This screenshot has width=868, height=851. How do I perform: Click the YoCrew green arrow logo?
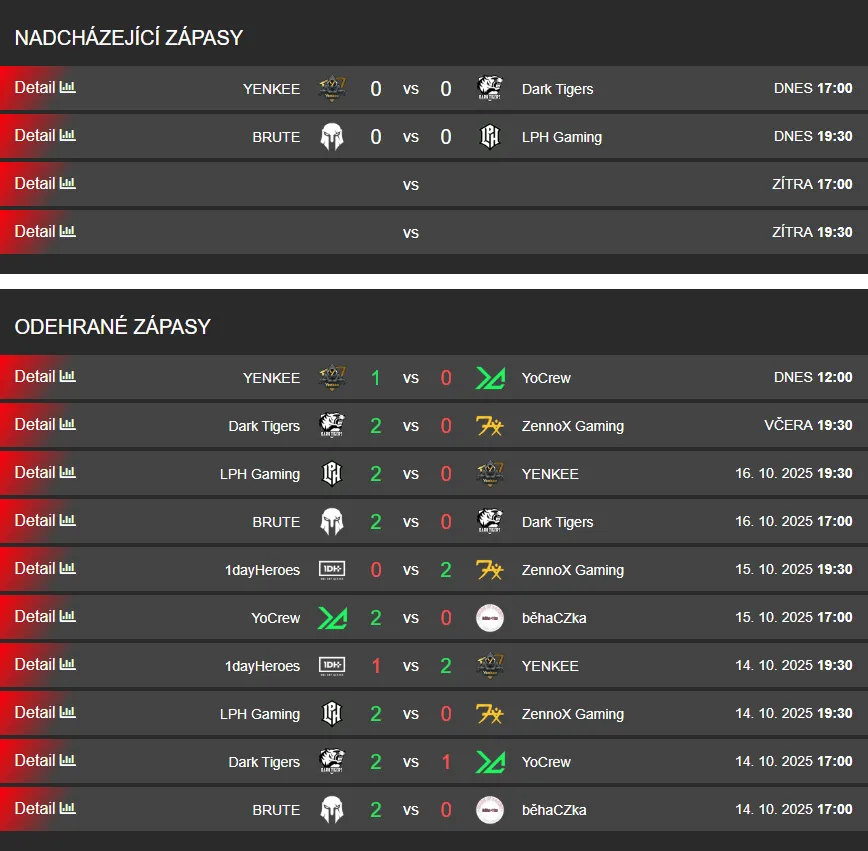pyautogui.click(x=490, y=377)
